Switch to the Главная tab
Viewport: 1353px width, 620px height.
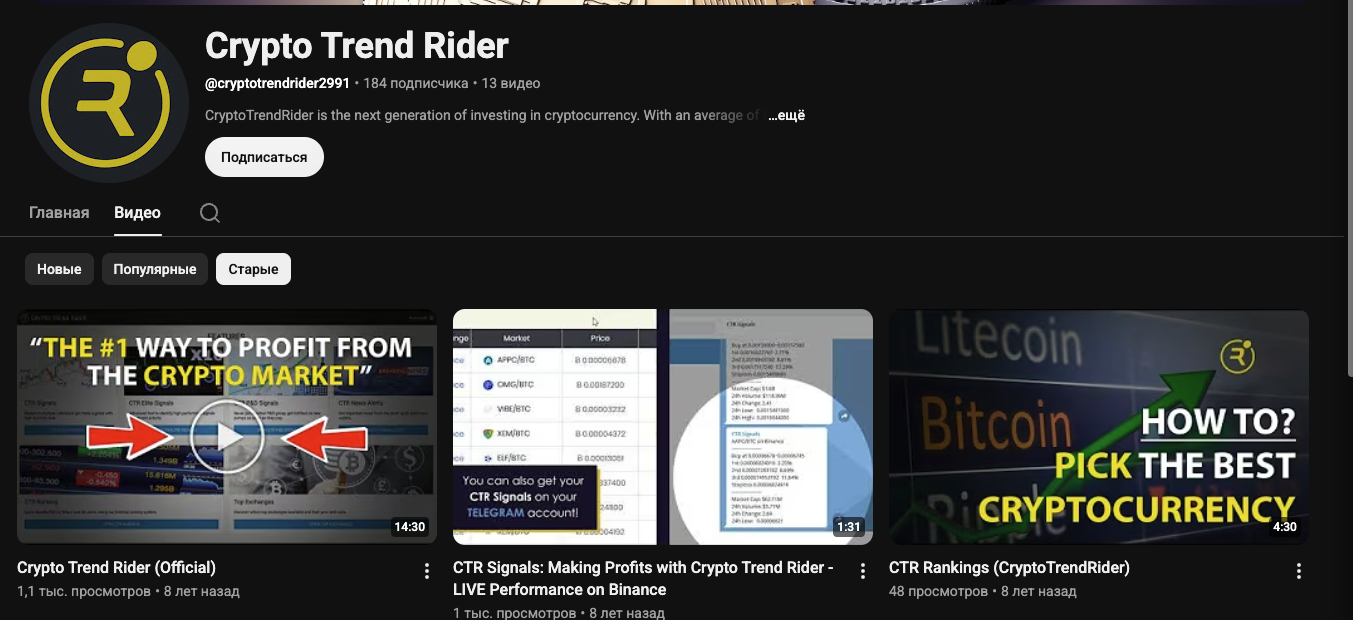pyautogui.click(x=59, y=213)
